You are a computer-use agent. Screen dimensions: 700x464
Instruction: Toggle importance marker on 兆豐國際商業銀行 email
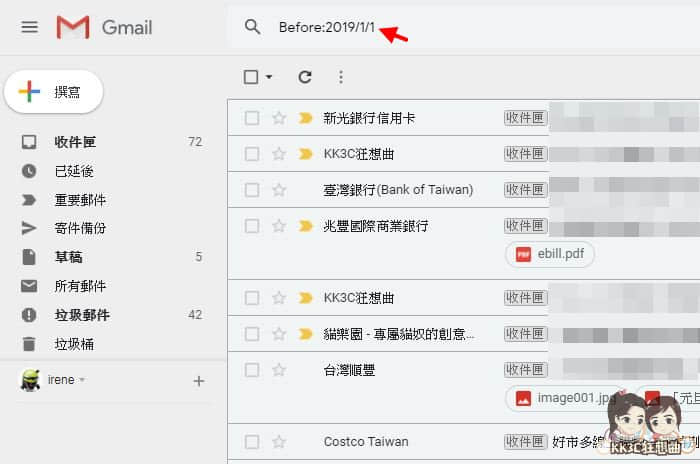click(306, 226)
